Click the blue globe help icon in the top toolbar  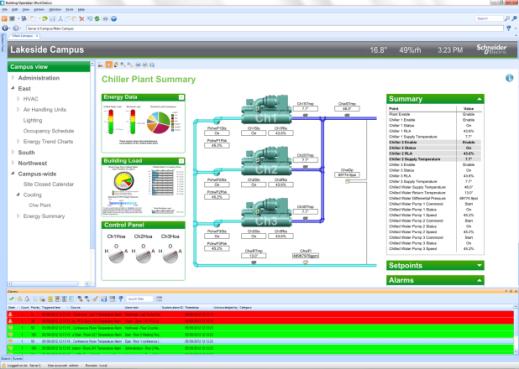click(x=114, y=19)
